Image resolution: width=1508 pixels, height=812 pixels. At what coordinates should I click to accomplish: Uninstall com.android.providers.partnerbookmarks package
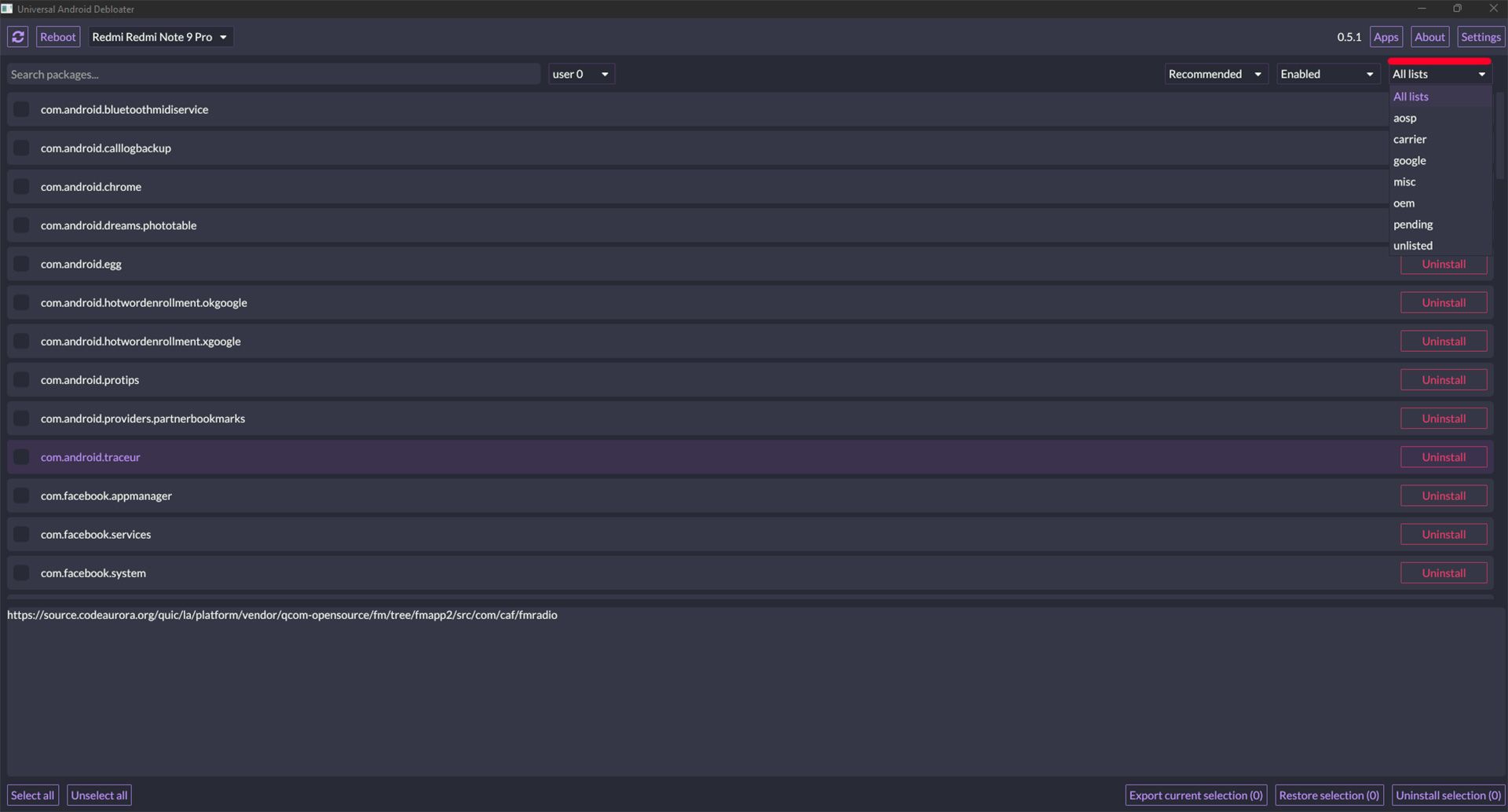point(1444,418)
